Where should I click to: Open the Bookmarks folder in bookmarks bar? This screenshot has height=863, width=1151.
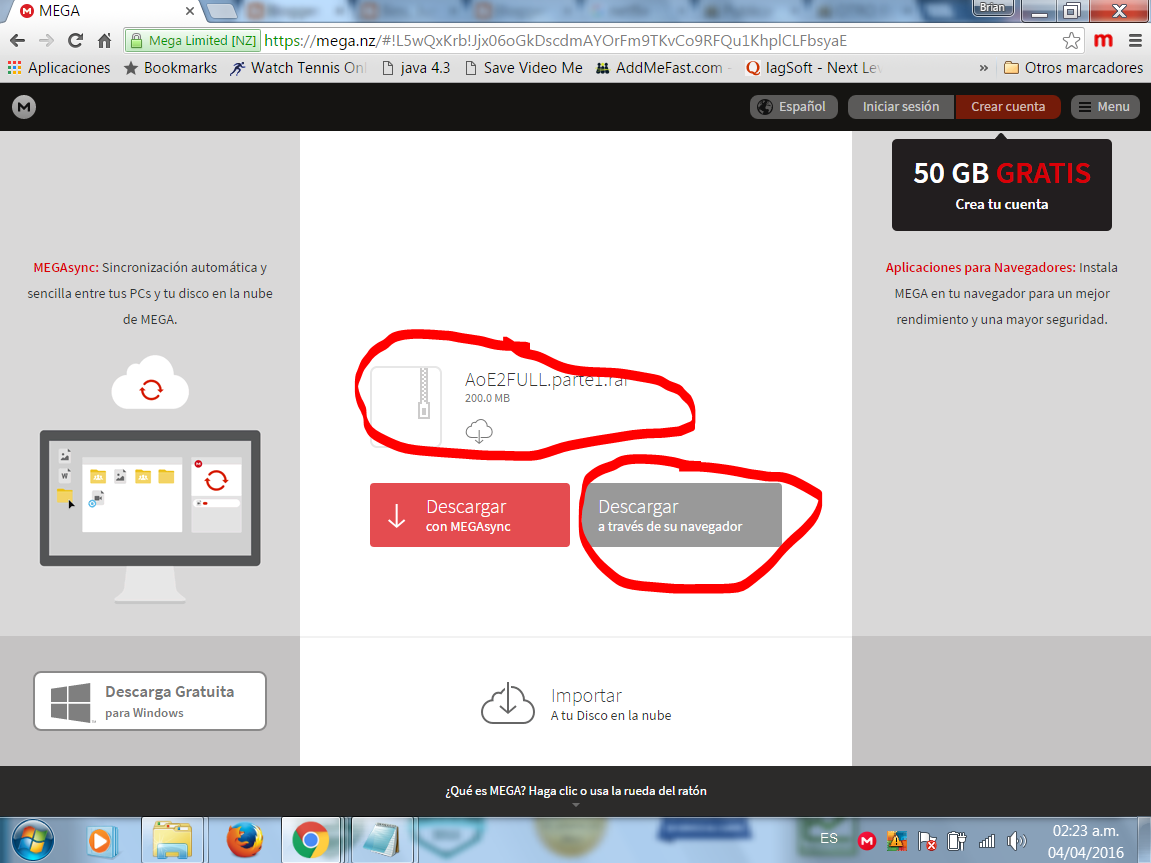click(x=170, y=68)
